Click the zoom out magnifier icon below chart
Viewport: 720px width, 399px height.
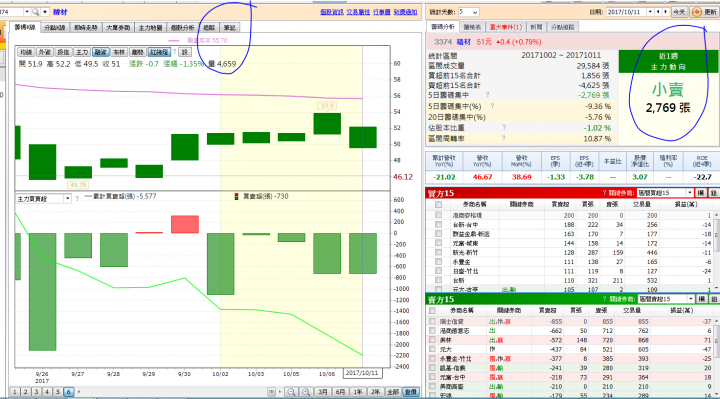291,392
